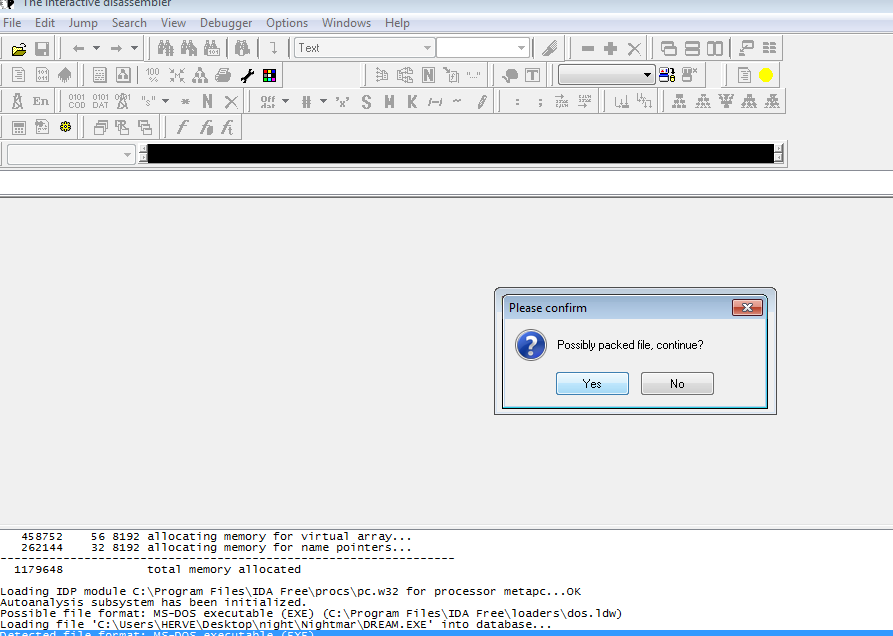The height and width of the screenshot is (636, 893).
Task: Open the File menu
Action: [x=12, y=23]
